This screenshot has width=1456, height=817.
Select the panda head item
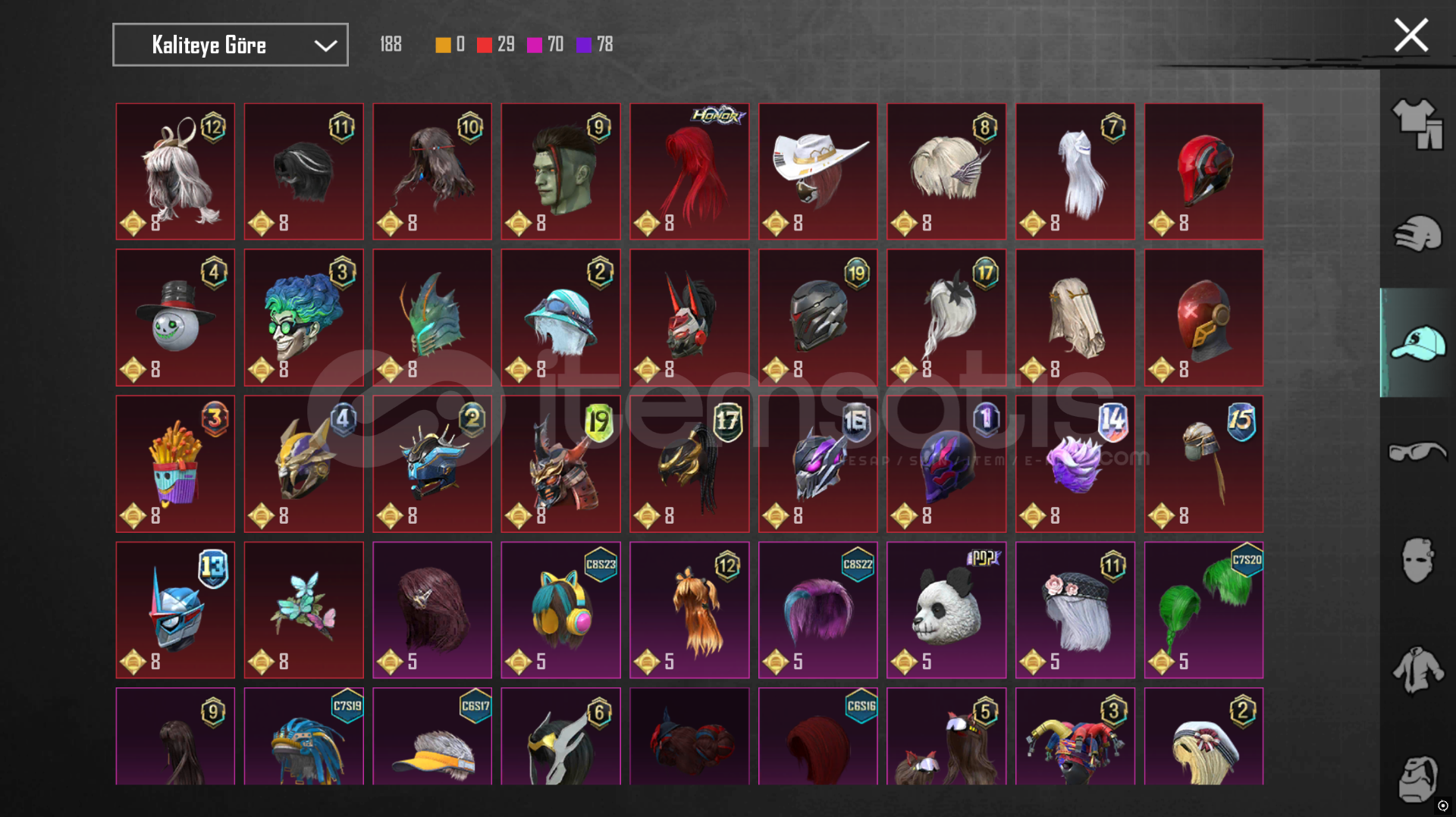946,610
